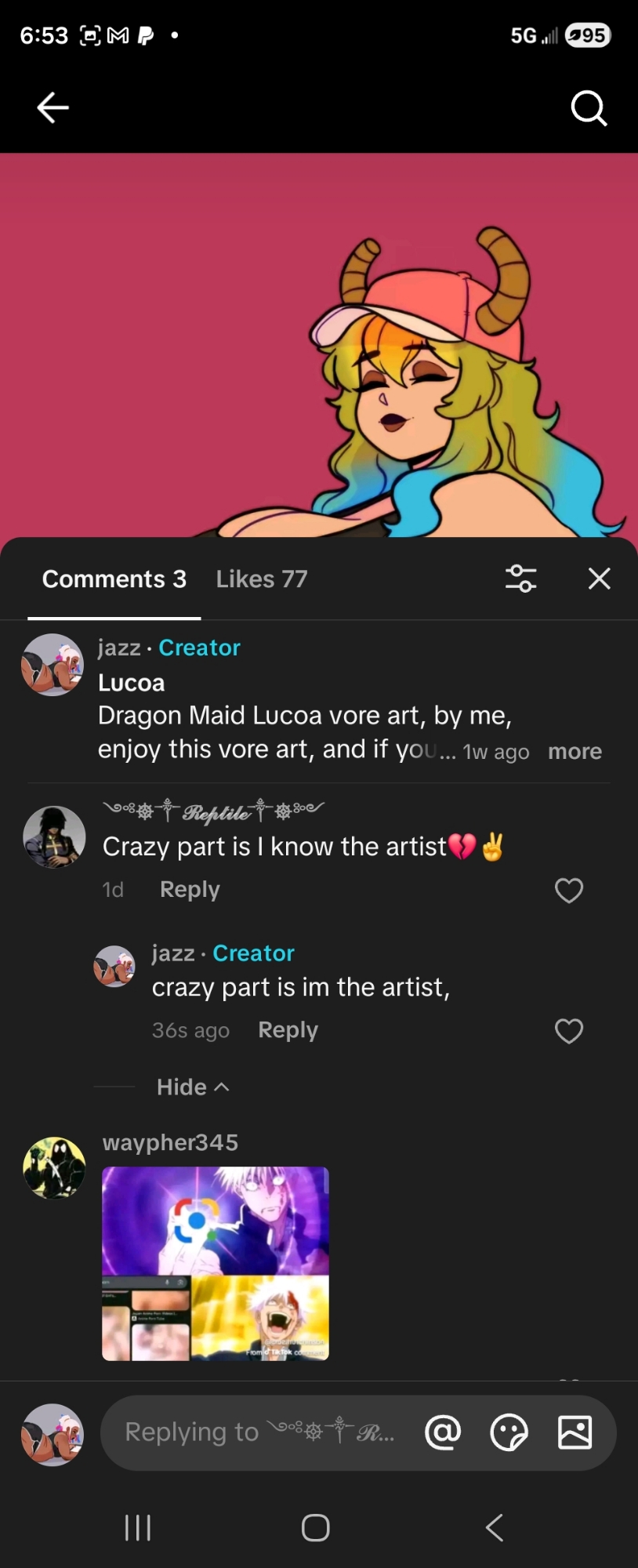The width and height of the screenshot is (638, 1568).
Task: Open comment filter settings icon
Action: pos(520,579)
